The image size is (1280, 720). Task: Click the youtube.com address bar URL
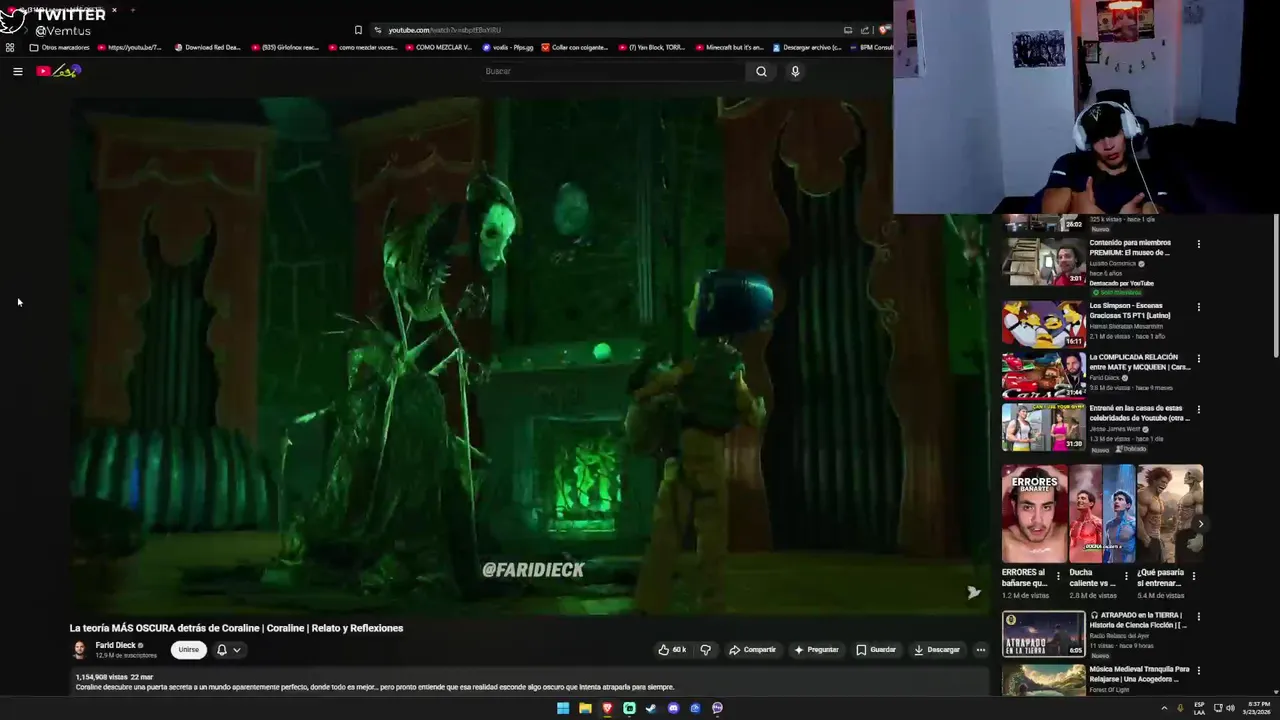click(444, 30)
